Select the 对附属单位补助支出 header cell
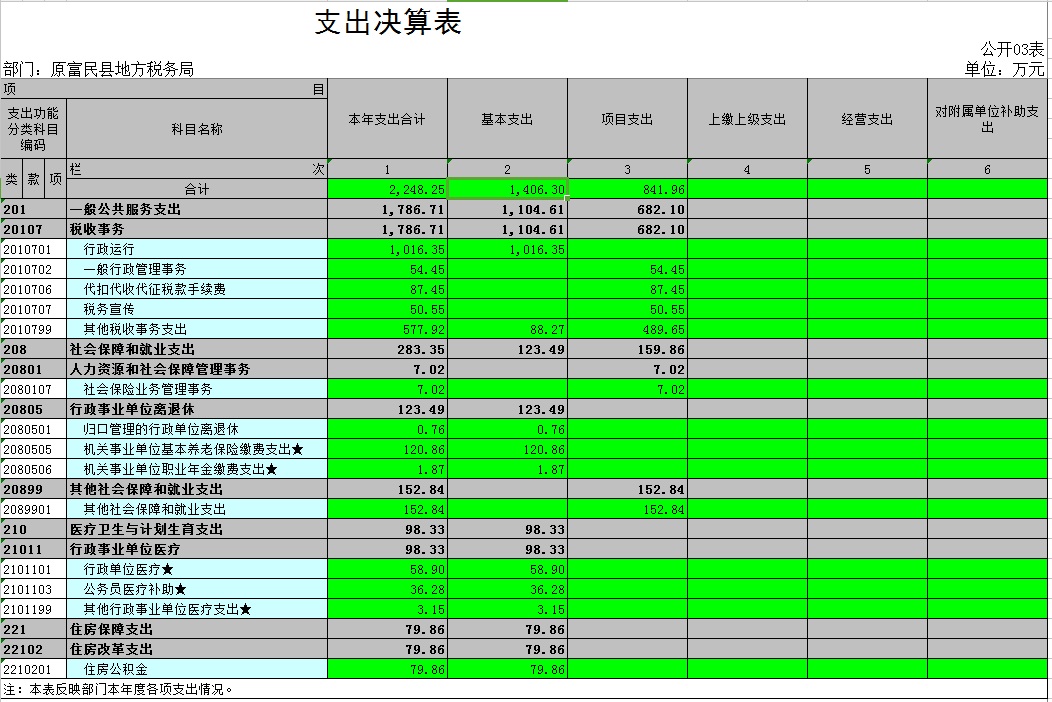Image resolution: width=1052 pixels, height=702 pixels. [x=987, y=119]
